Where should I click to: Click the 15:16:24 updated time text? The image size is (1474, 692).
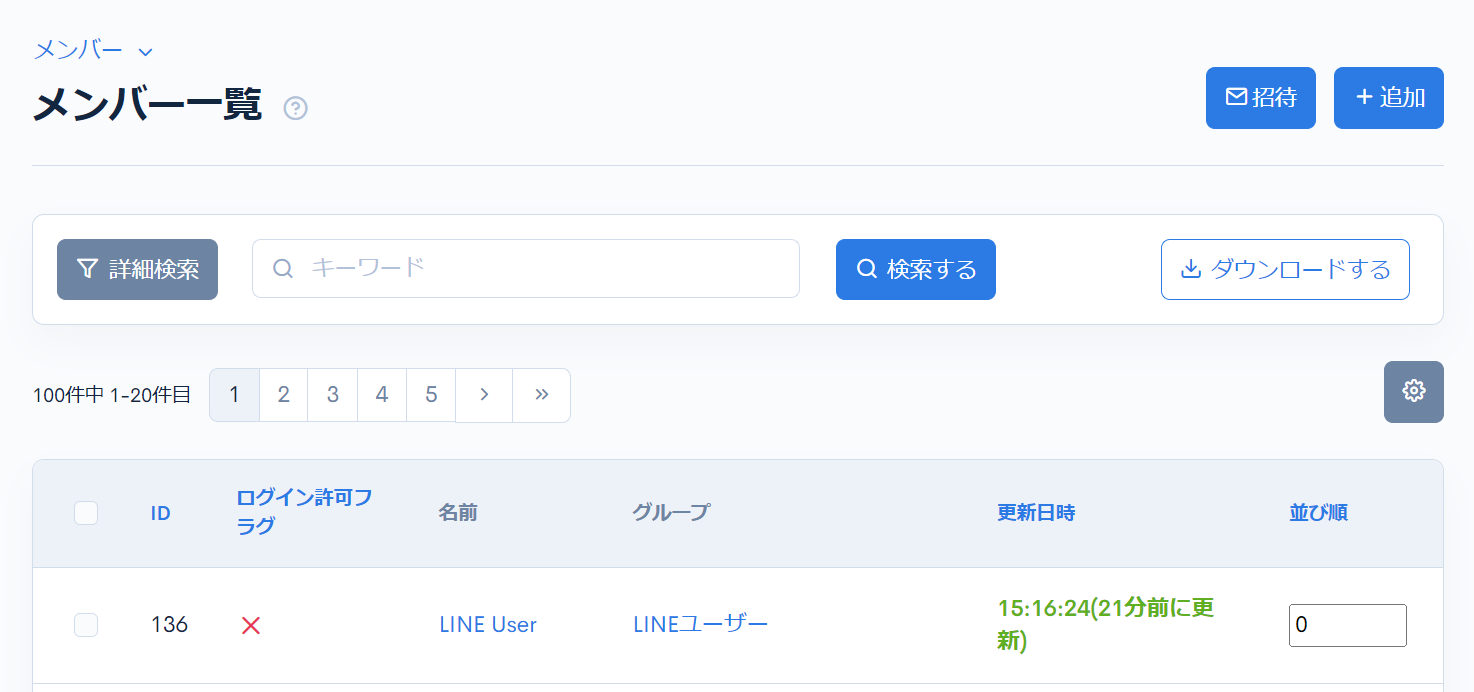pos(1105,624)
